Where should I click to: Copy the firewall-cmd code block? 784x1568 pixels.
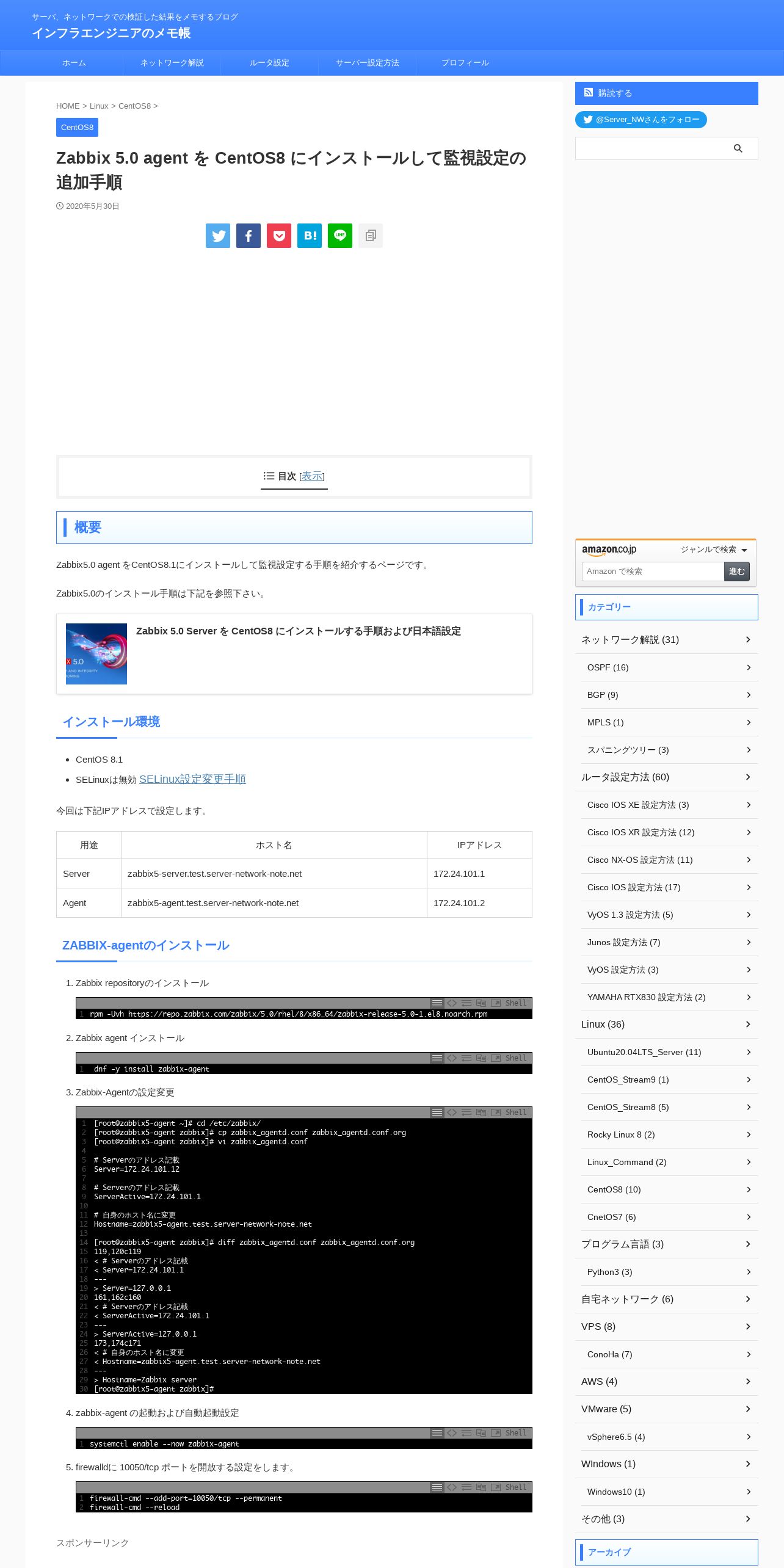[x=481, y=1487]
